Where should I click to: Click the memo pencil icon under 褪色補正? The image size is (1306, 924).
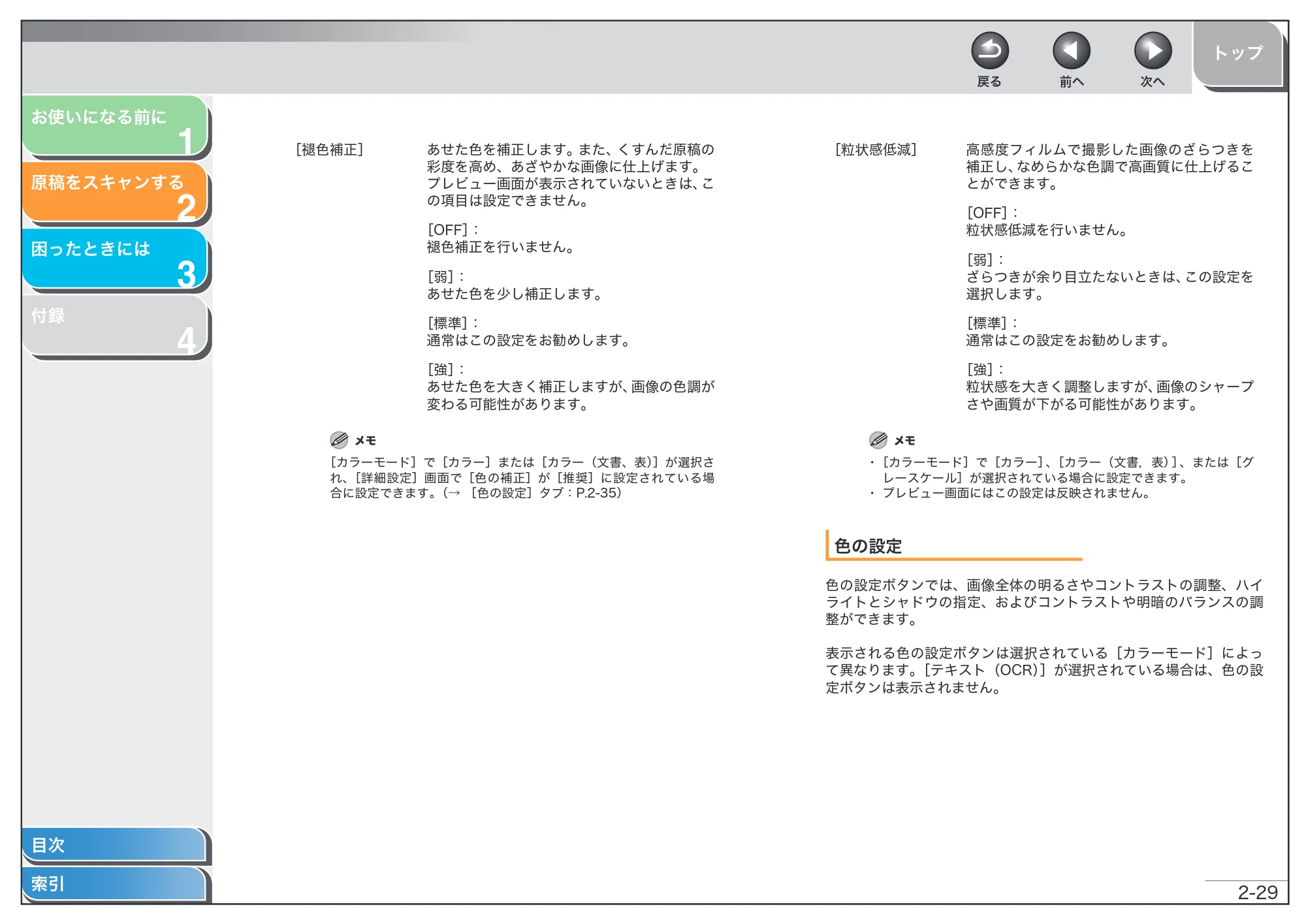coord(339,439)
